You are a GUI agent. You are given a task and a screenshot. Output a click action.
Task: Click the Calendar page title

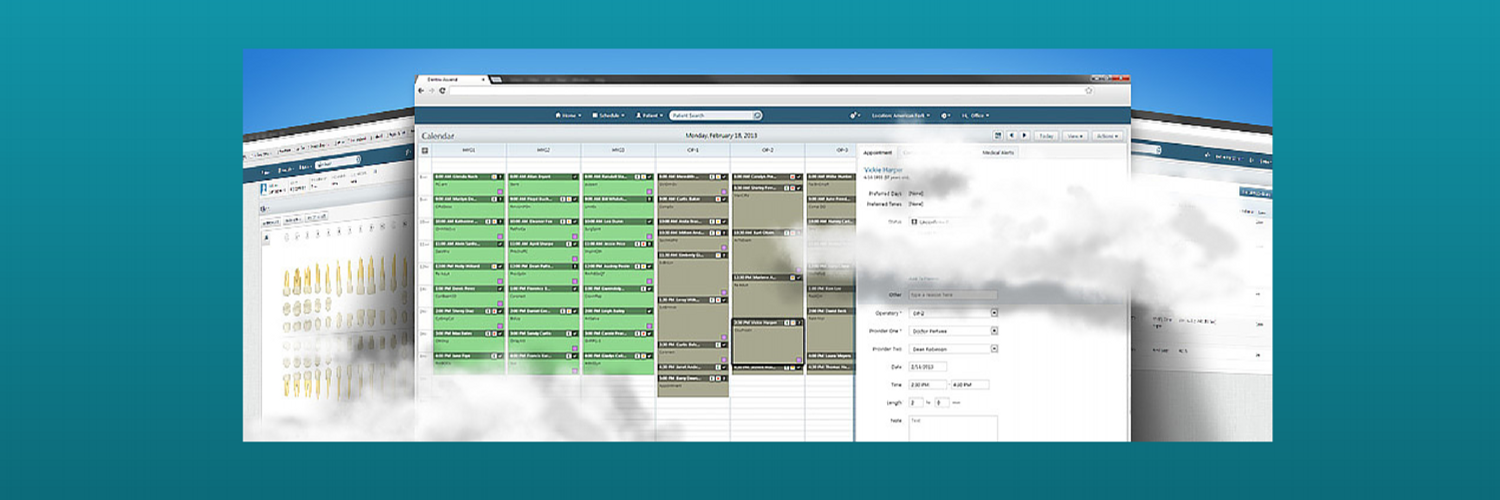tap(438, 135)
